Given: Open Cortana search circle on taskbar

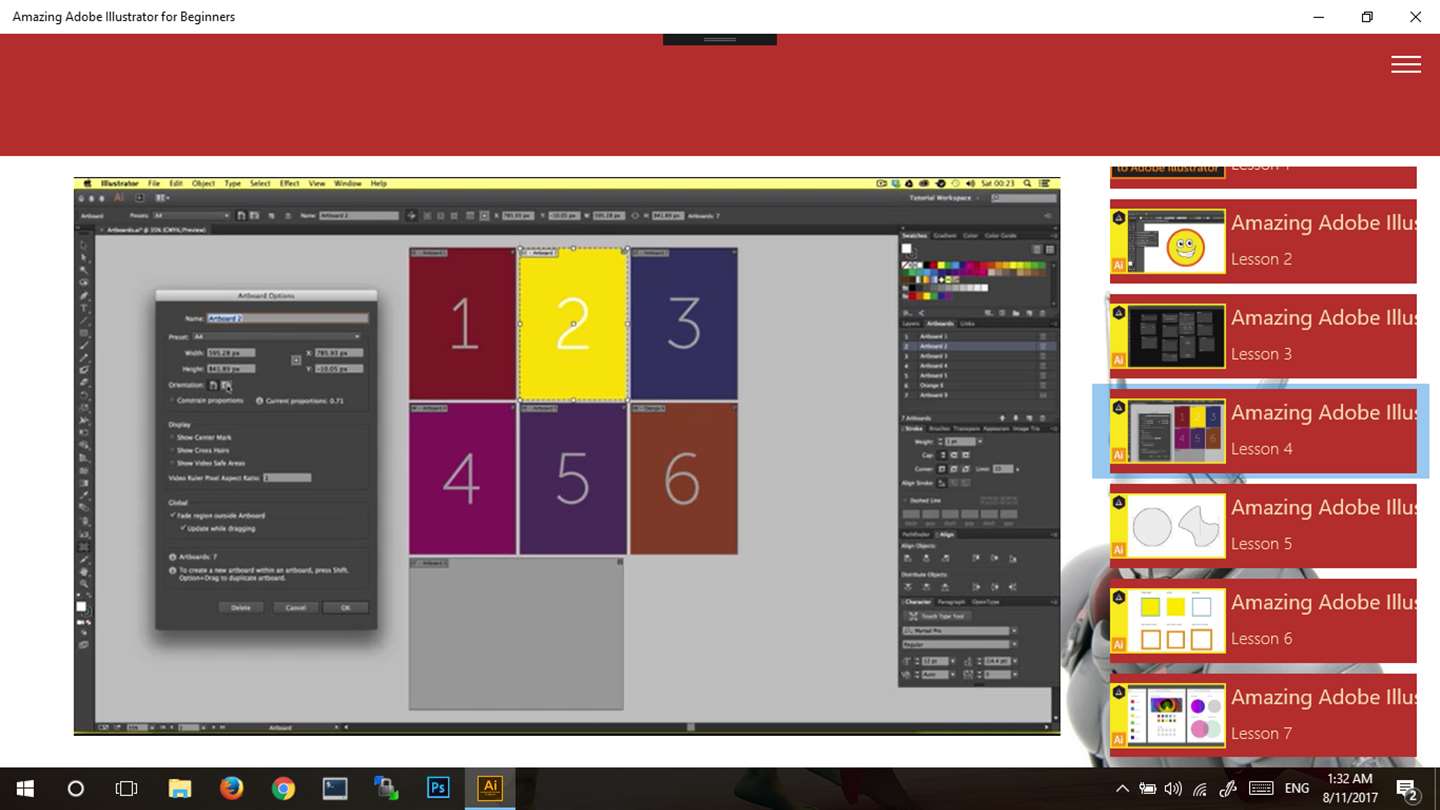Looking at the screenshot, I should (75, 788).
